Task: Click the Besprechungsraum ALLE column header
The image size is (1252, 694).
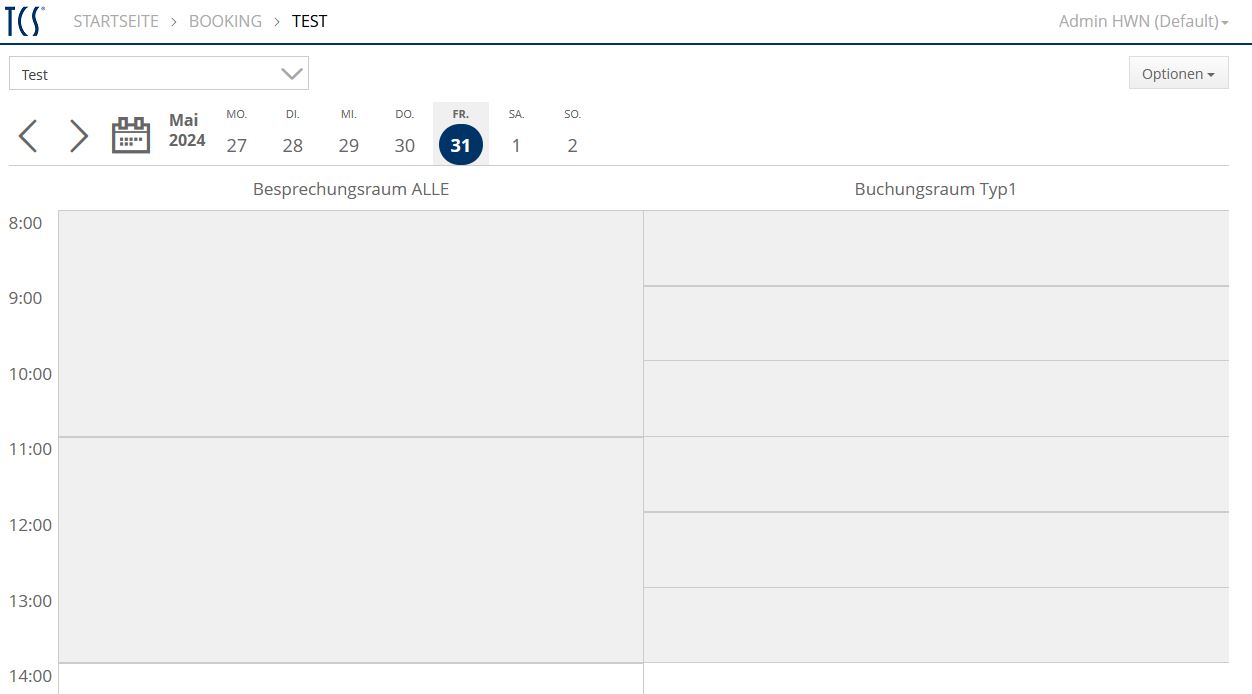Action: (x=351, y=189)
